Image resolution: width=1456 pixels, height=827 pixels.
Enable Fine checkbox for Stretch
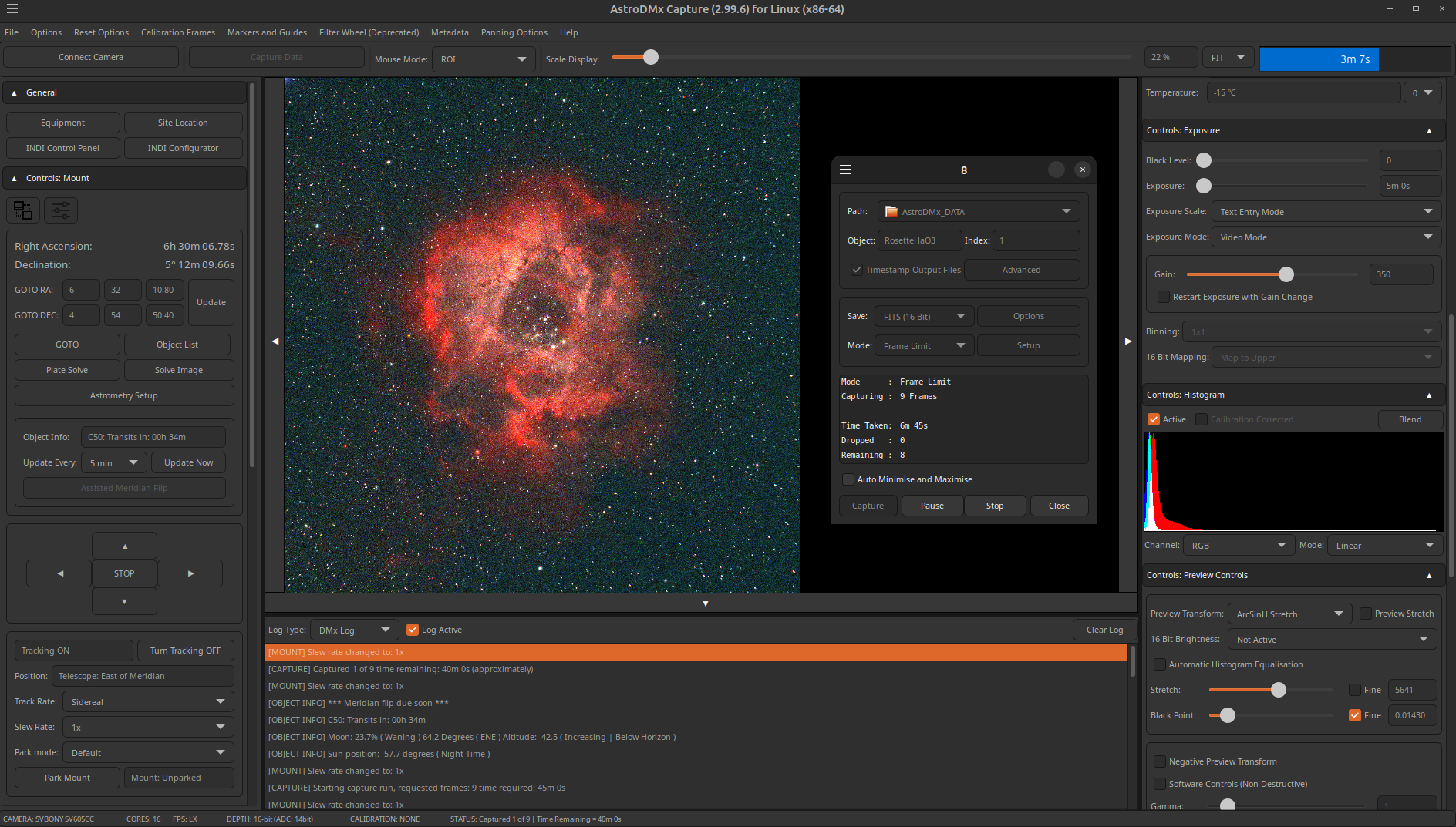(x=1355, y=690)
